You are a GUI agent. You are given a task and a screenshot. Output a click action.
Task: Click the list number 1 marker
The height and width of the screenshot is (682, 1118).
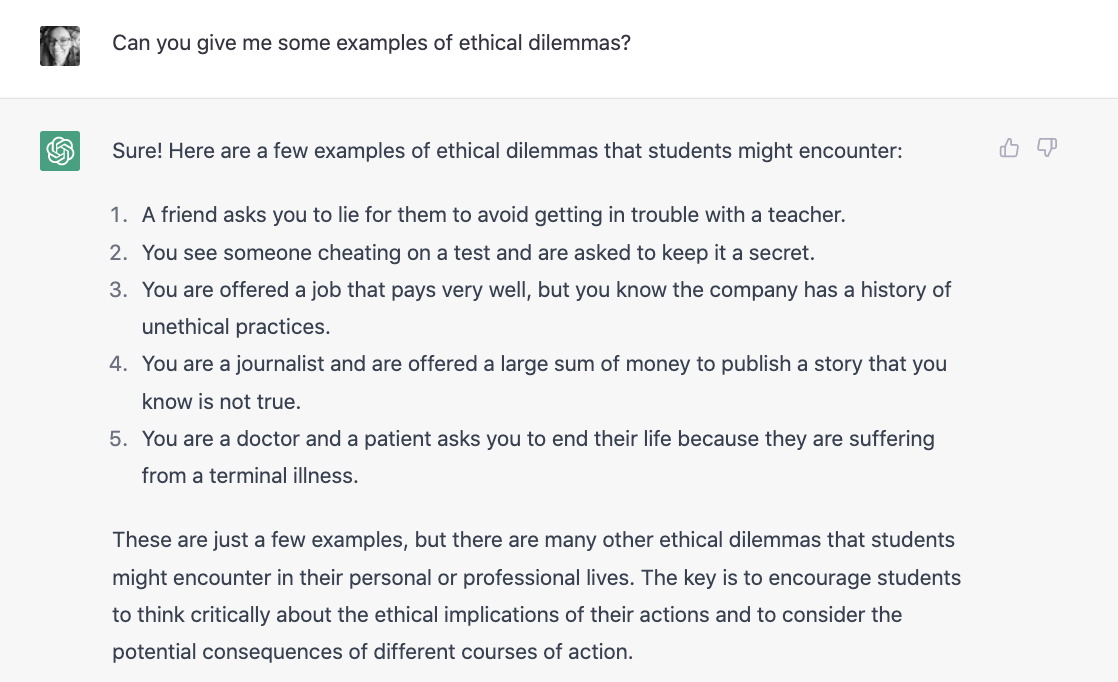pos(119,215)
